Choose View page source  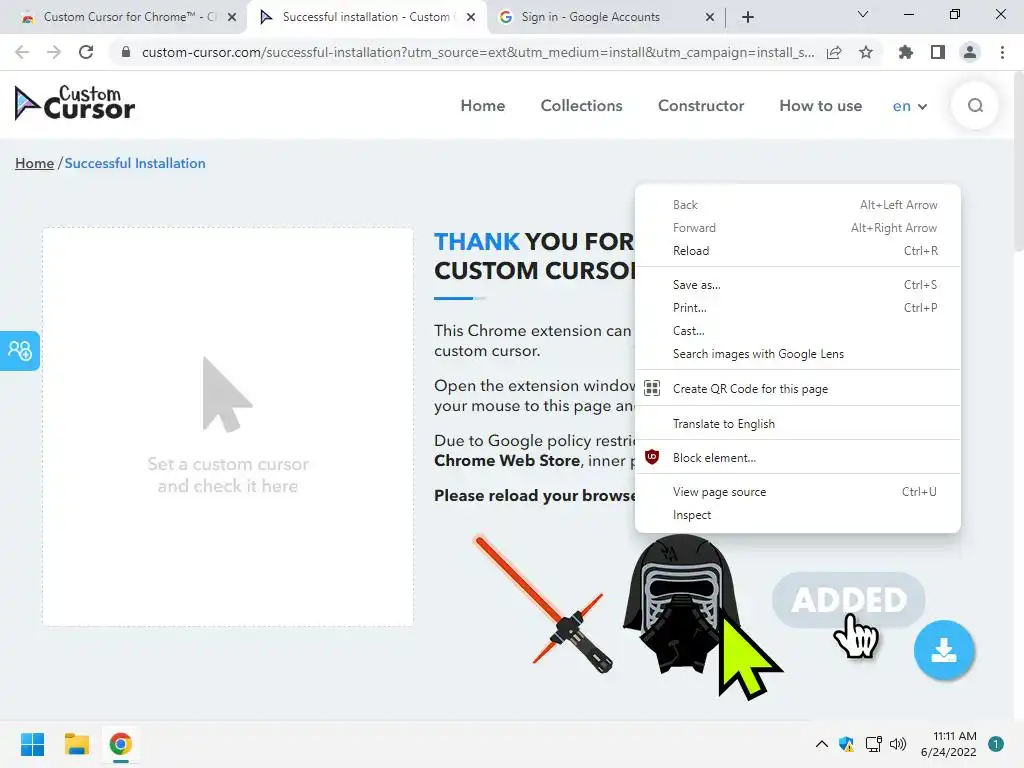(x=797, y=492)
